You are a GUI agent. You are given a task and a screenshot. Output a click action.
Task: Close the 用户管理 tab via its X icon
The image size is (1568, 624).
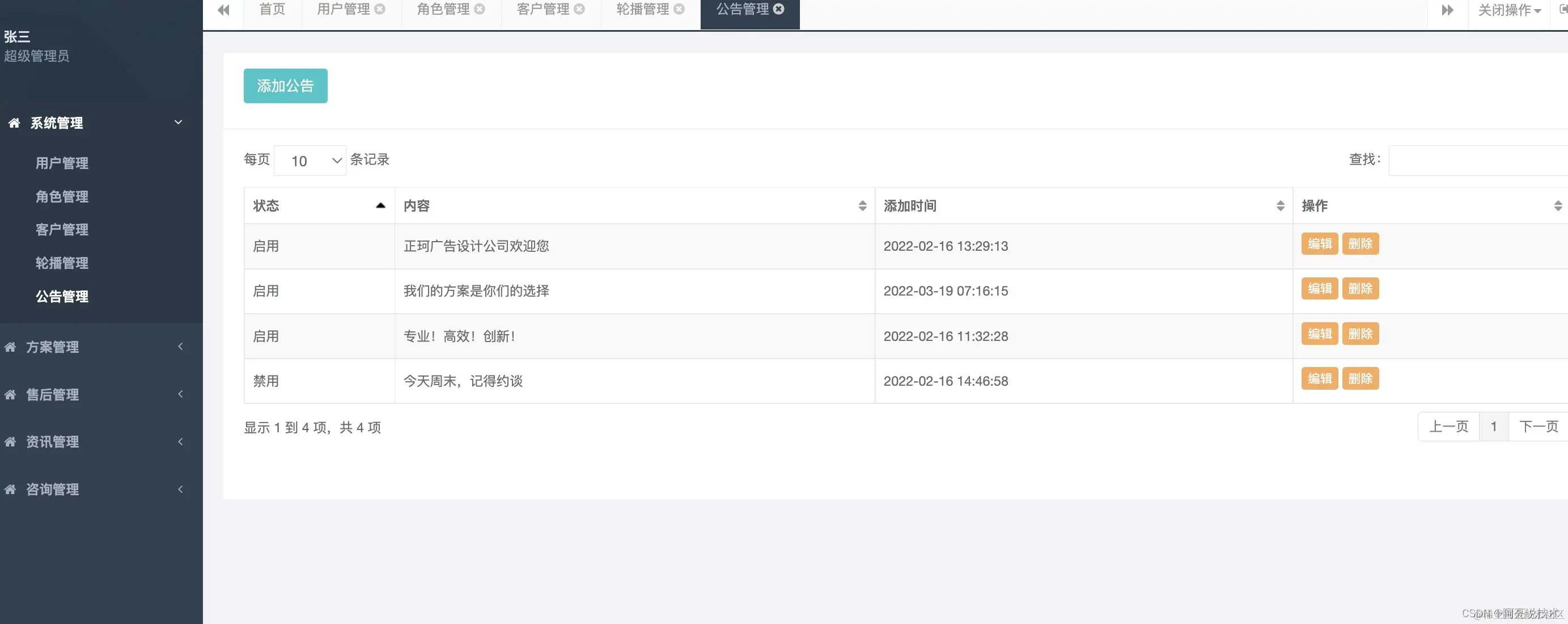coord(380,9)
